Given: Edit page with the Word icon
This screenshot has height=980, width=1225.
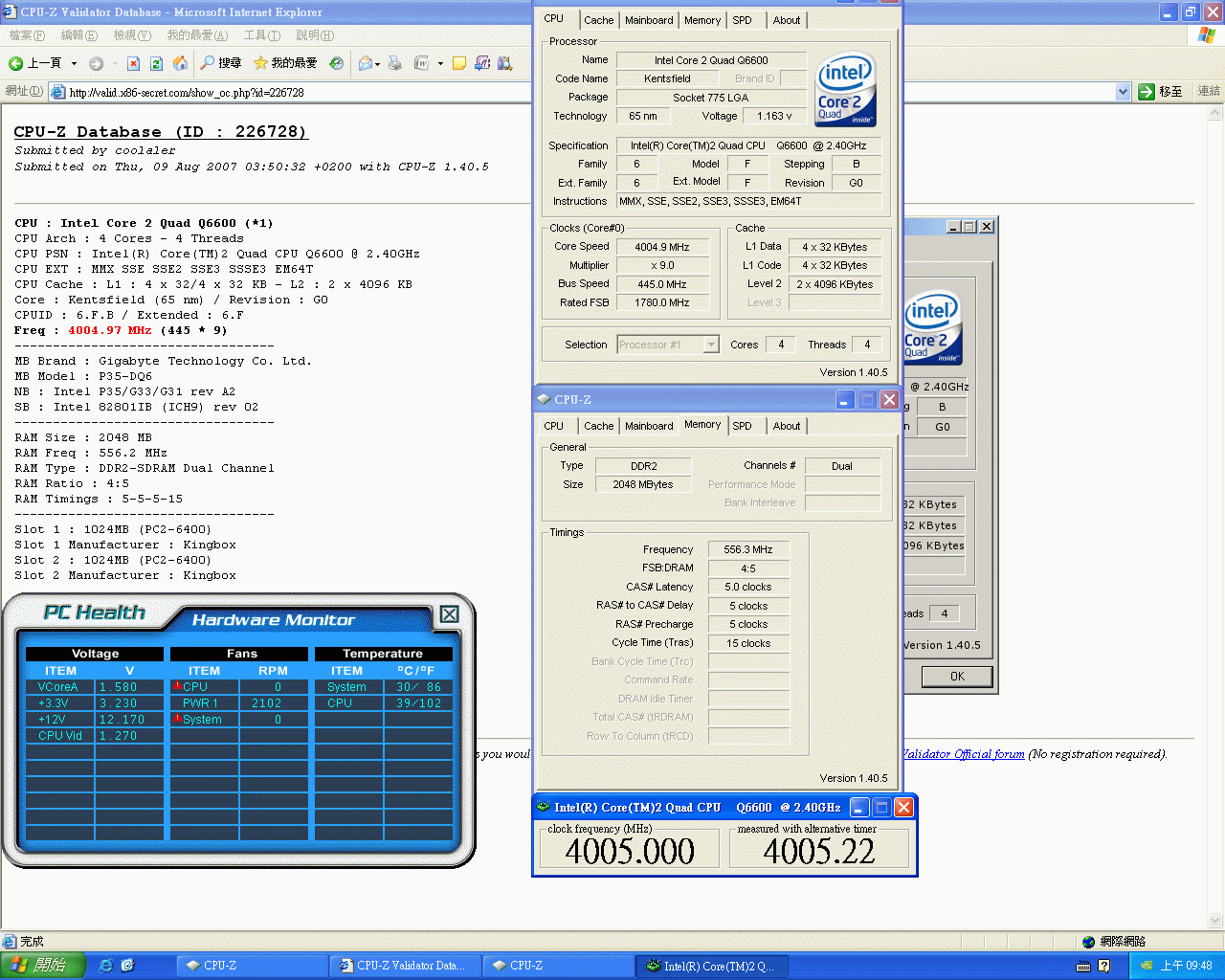Looking at the screenshot, I should tap(421, 63).
